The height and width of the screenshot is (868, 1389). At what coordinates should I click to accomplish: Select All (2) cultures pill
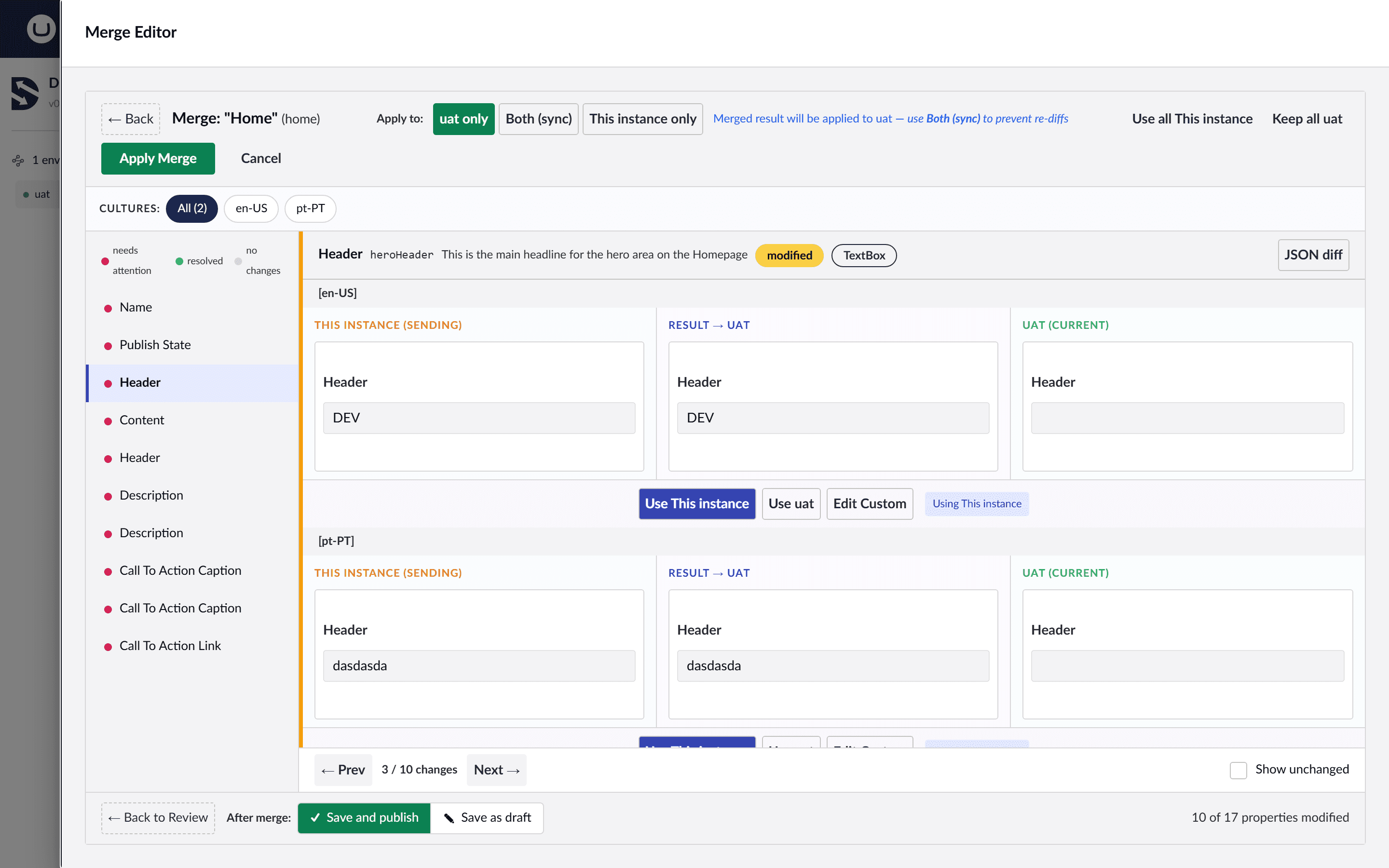coord(191,208)
